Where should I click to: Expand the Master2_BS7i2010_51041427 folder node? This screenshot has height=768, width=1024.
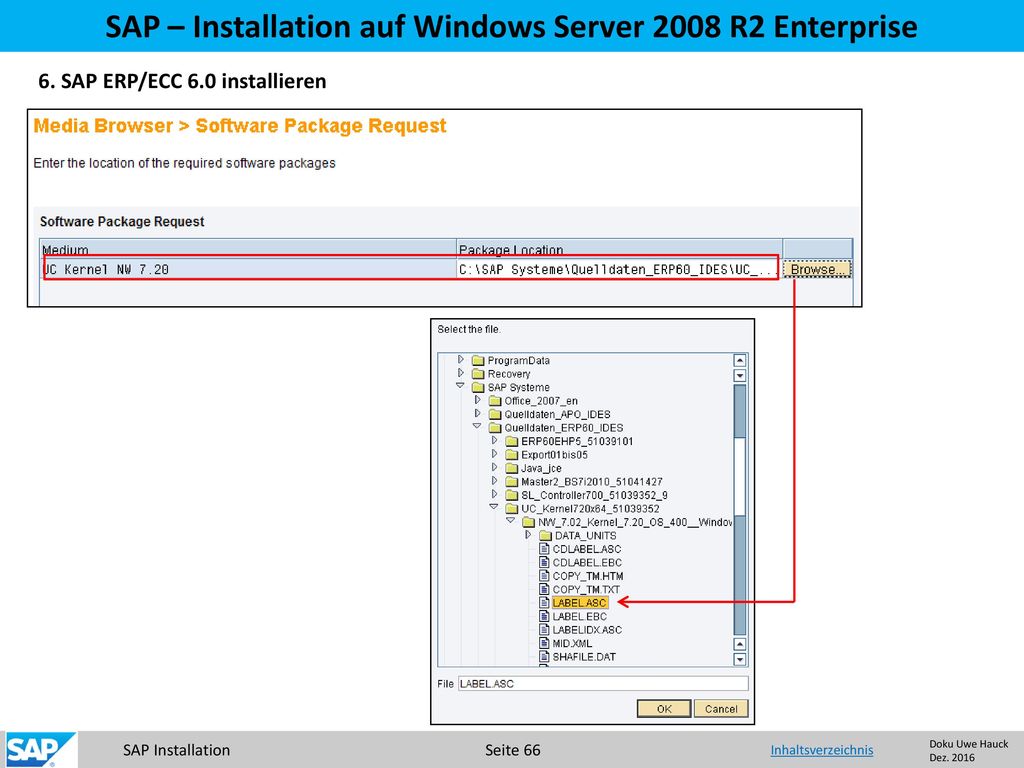click(x=494, y=481)
